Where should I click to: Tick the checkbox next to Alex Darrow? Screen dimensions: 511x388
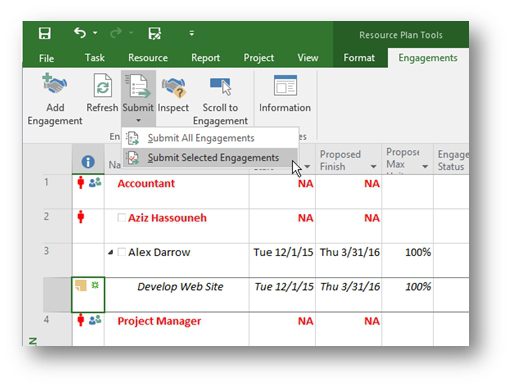coord(122,252)
